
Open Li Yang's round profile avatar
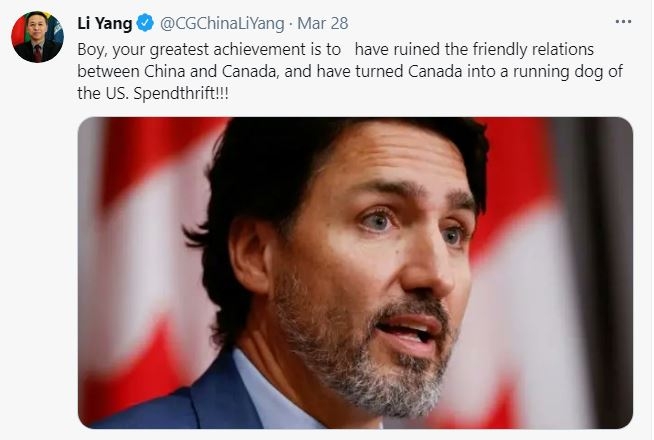(38, 37)
